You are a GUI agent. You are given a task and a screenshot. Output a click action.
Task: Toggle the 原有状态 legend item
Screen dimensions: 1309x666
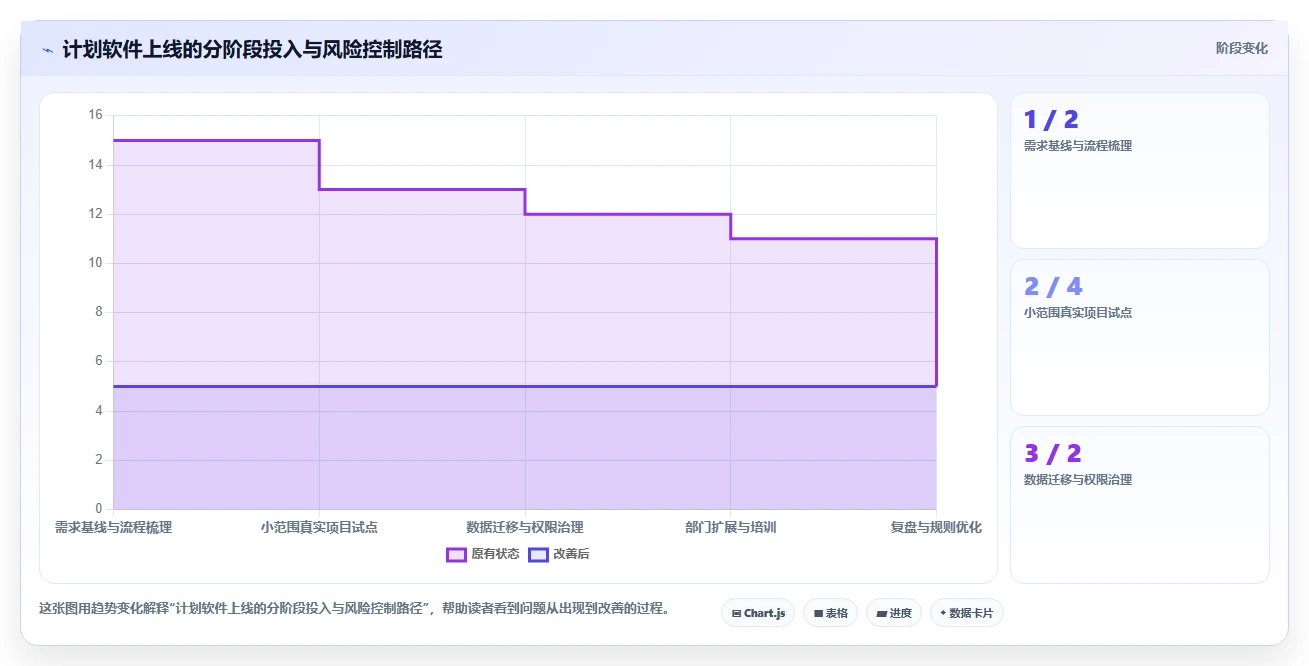(x=483, y=554)
